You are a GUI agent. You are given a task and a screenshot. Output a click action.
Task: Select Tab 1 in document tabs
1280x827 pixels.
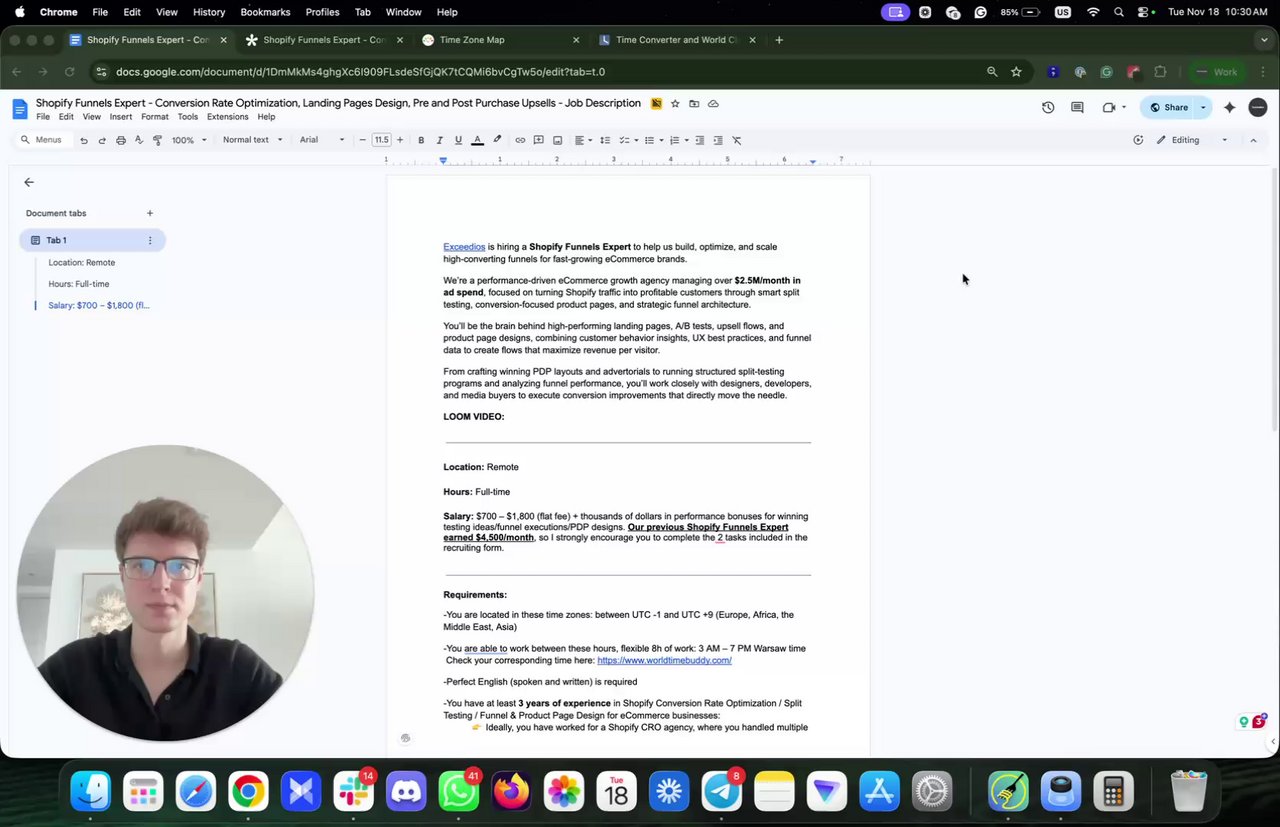coord(92,240)
